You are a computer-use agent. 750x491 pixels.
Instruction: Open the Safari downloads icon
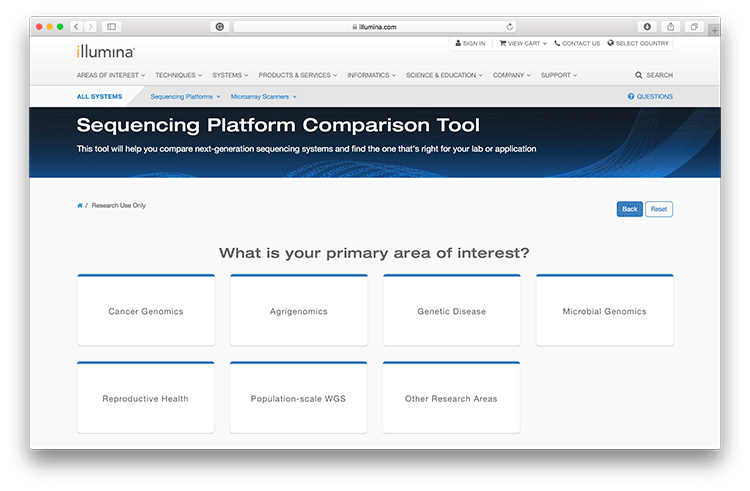point(647,27)
